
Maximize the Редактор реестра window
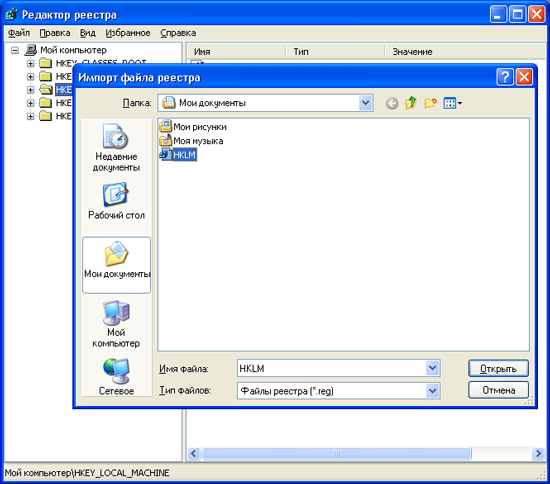(x=517, y=14)
